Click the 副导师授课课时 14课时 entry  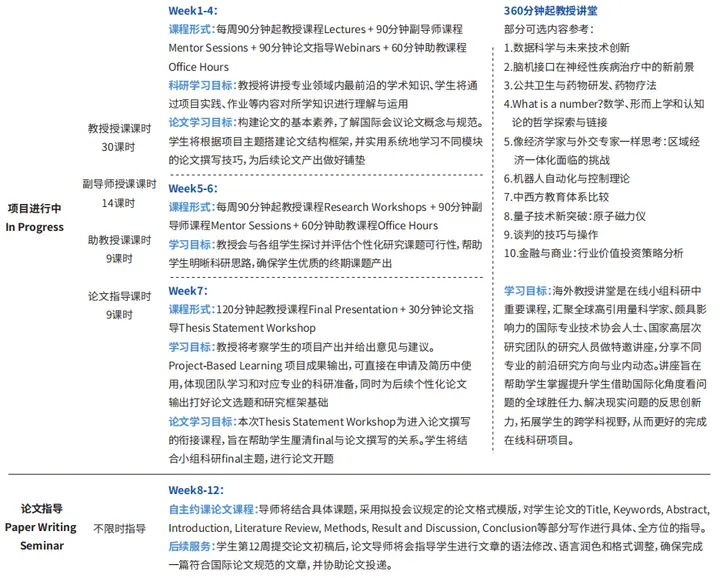118,193
